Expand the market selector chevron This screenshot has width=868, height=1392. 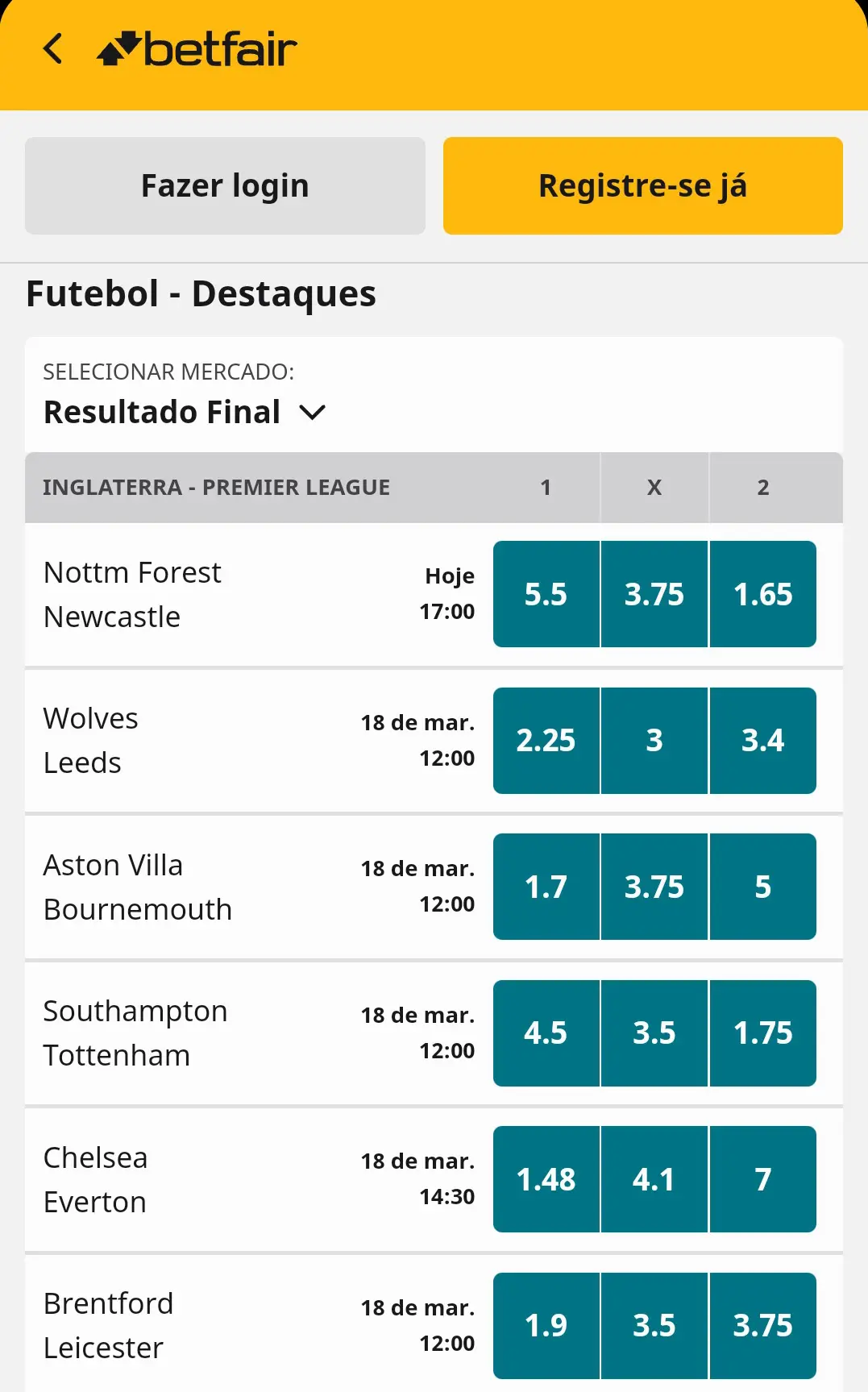point(313,412)
